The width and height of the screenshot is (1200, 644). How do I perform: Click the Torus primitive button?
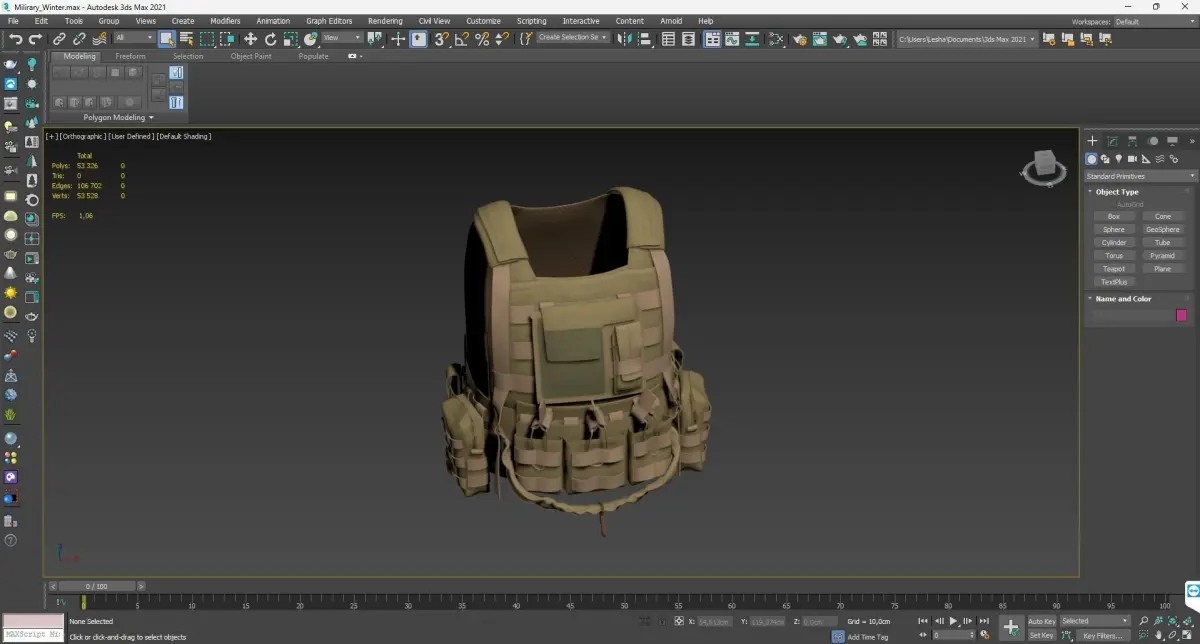pyautogui.click(x=1114, y=255)
